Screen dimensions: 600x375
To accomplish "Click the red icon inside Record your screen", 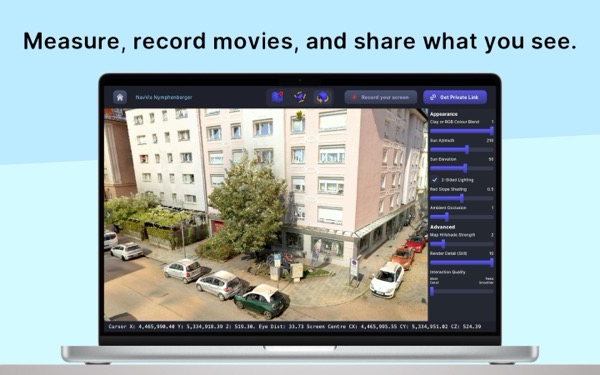I will 354,97.
